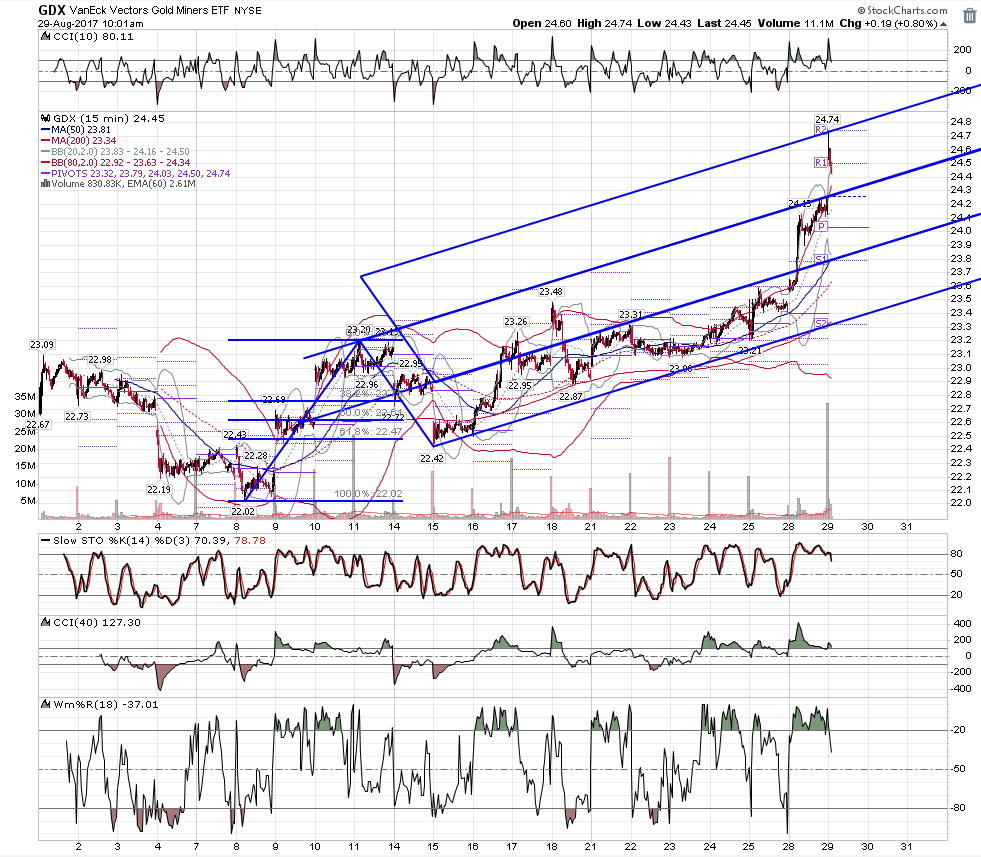Click the 'Last 24.45' header value
The height and width of the screenshot is (857, 981).
click(724, 23)
